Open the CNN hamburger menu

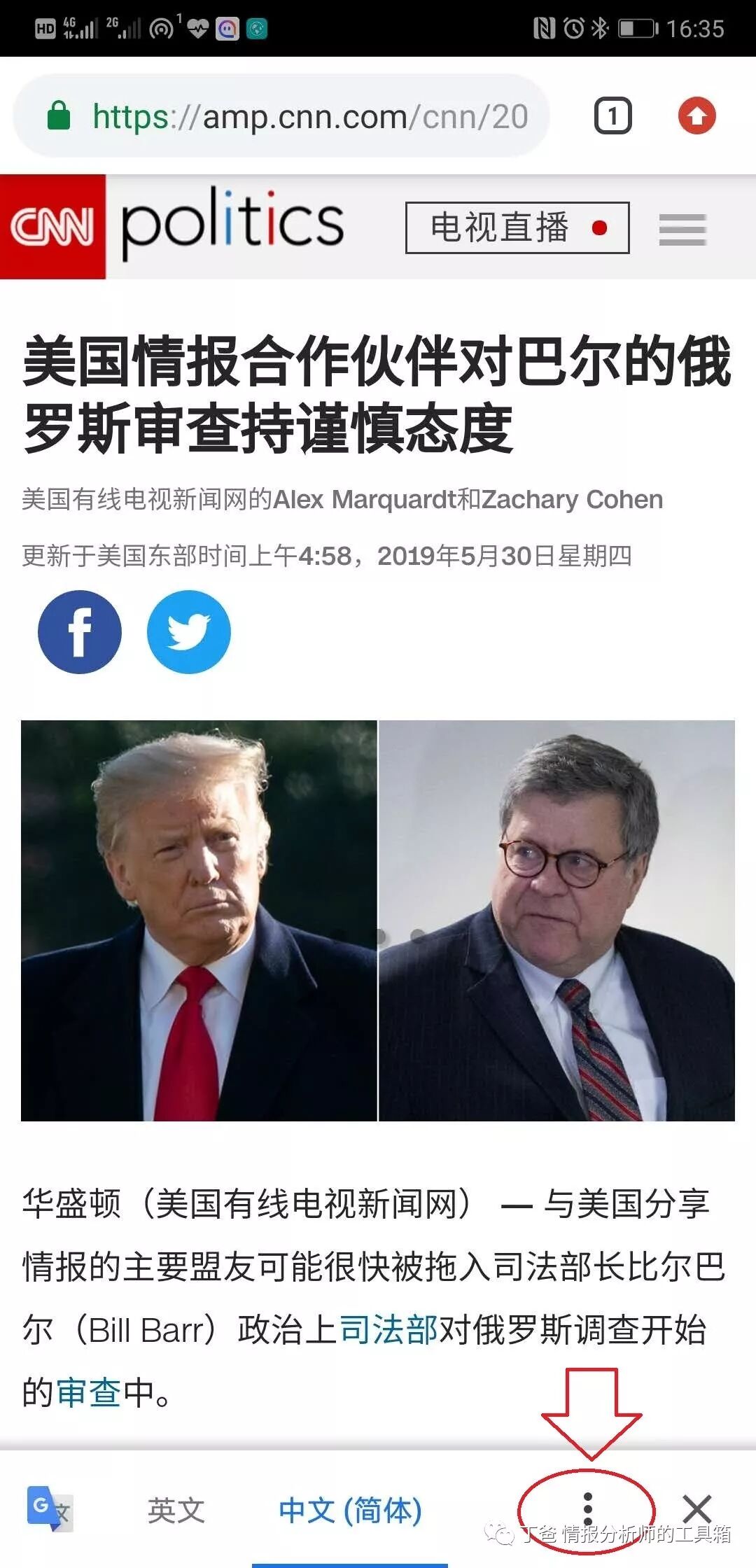pos(682,229)
